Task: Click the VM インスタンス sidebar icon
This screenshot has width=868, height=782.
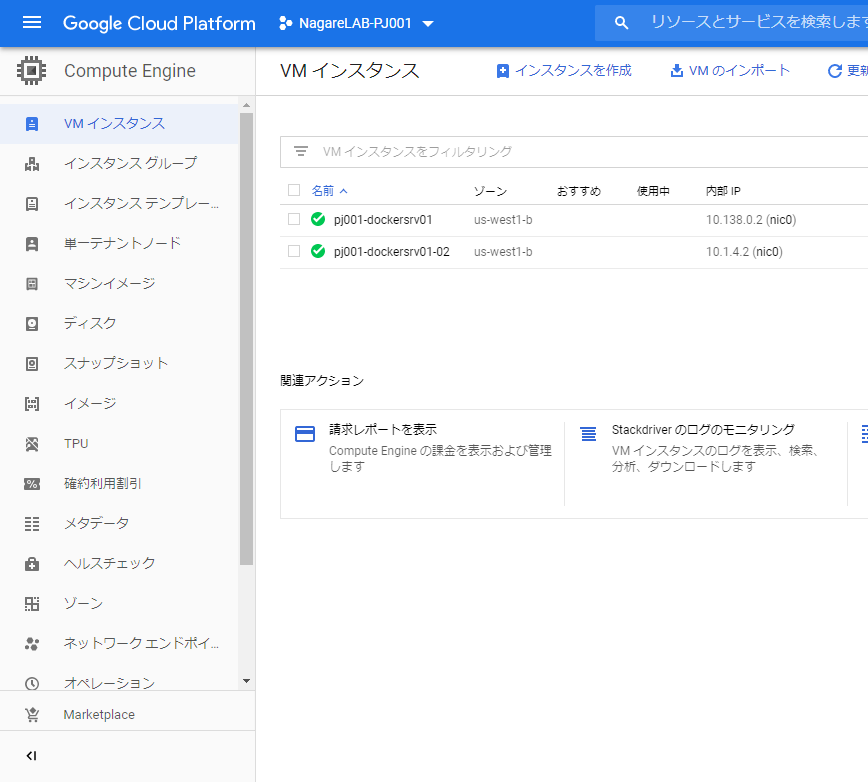Action: tap(32, 124)
